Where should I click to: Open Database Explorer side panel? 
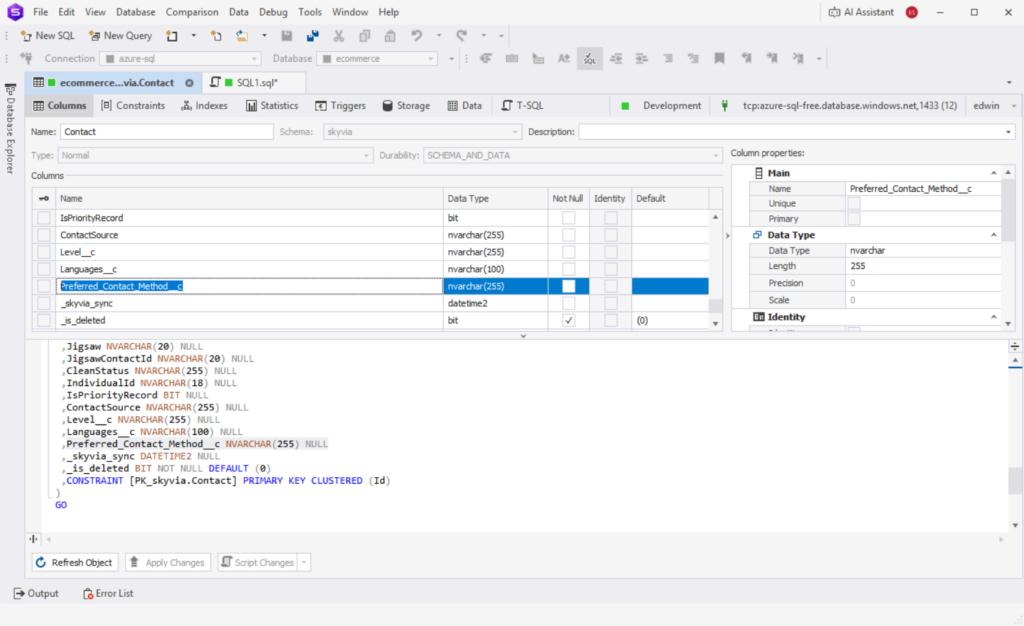10,130
